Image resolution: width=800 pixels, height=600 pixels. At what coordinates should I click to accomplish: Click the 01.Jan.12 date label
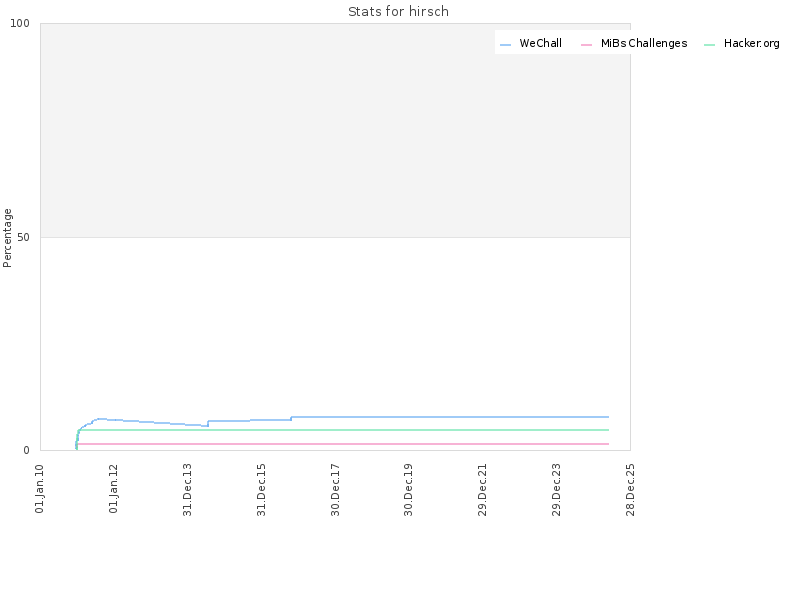(x=113, y=488)
